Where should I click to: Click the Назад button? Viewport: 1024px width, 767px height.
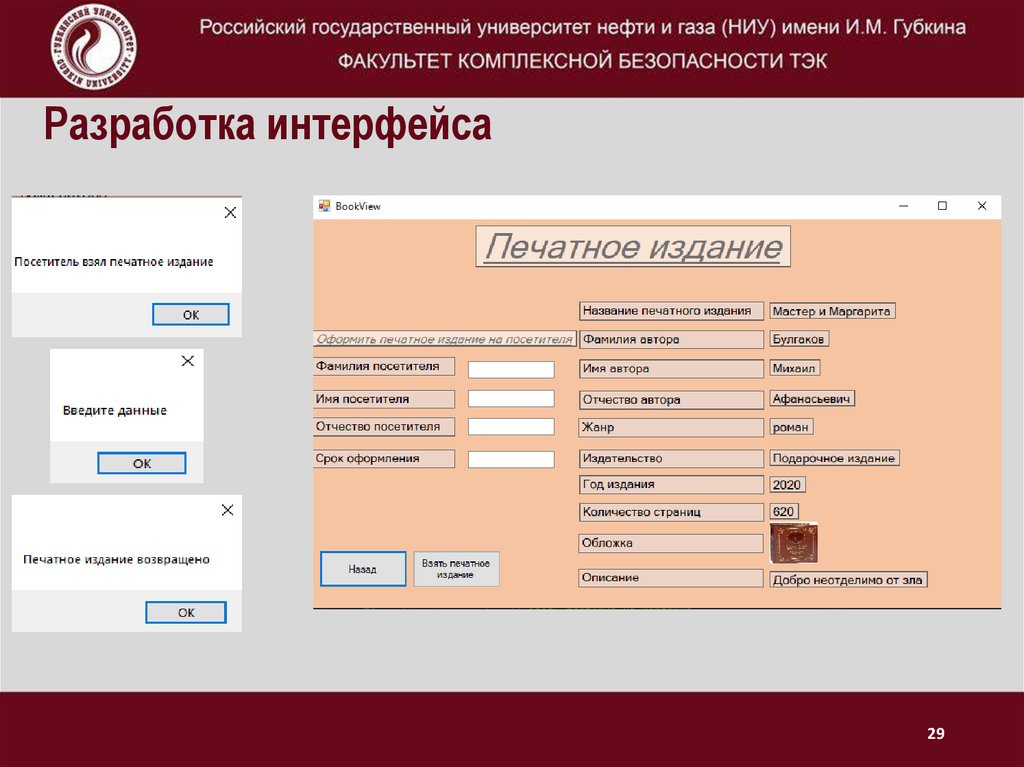pos(362,568)
